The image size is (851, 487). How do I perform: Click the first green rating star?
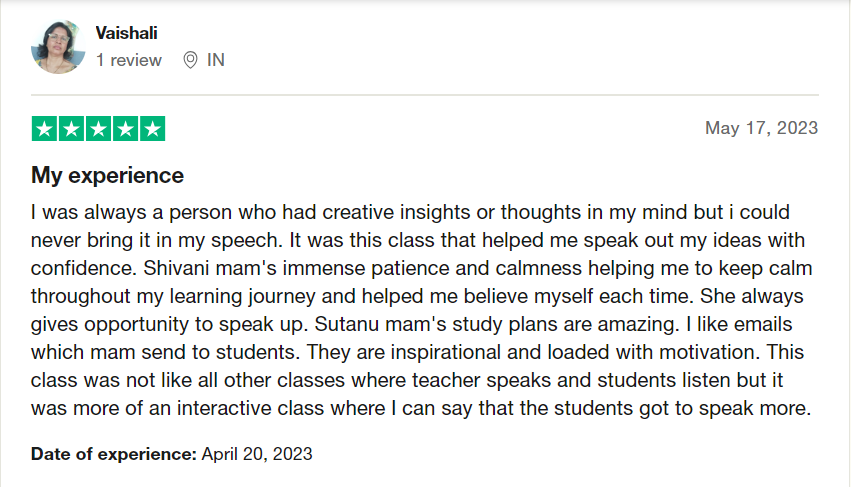[44, 128]
